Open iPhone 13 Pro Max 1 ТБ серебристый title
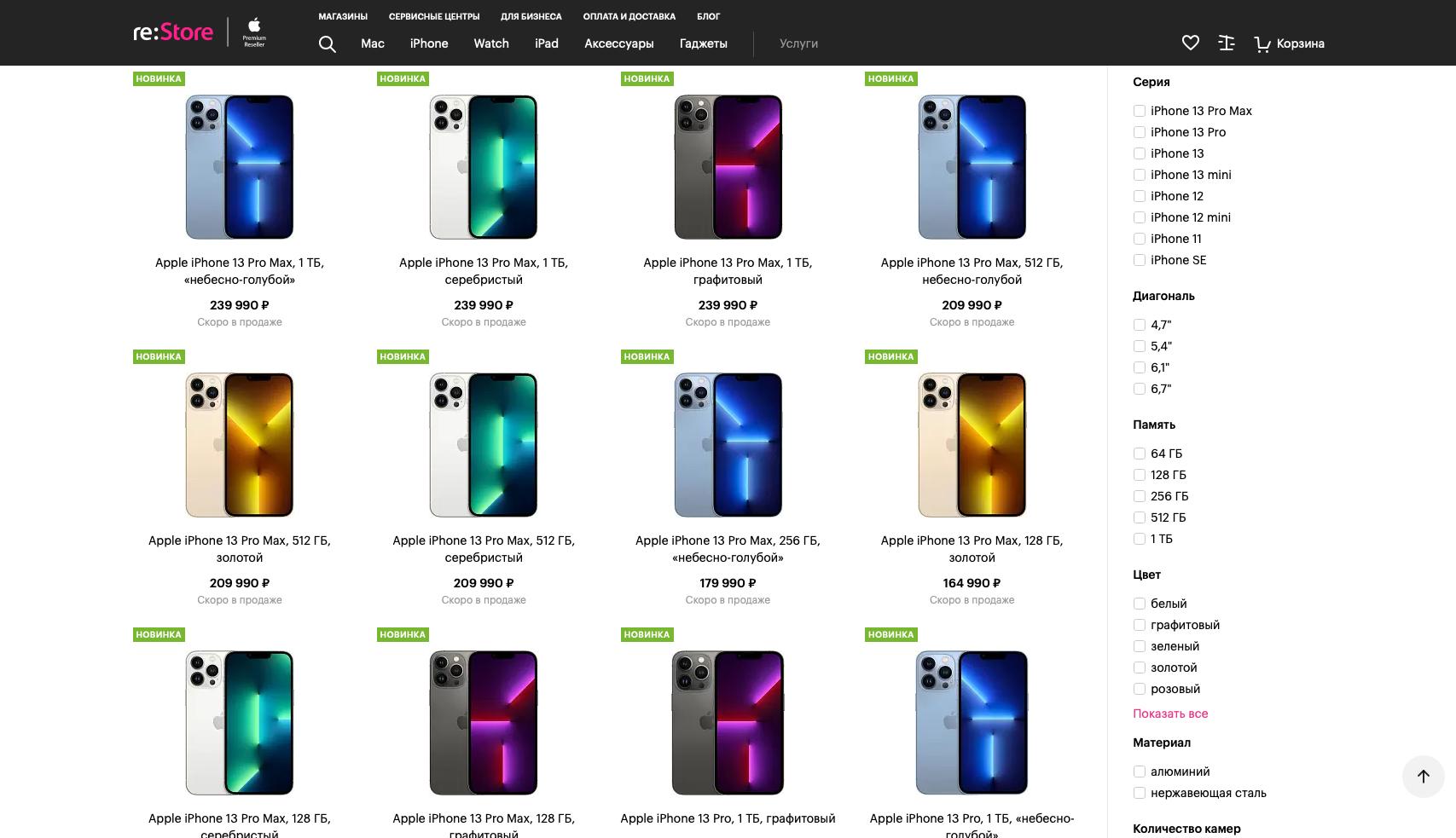Viewport: 1456px width, 838px height. click(x=484, y=271)
